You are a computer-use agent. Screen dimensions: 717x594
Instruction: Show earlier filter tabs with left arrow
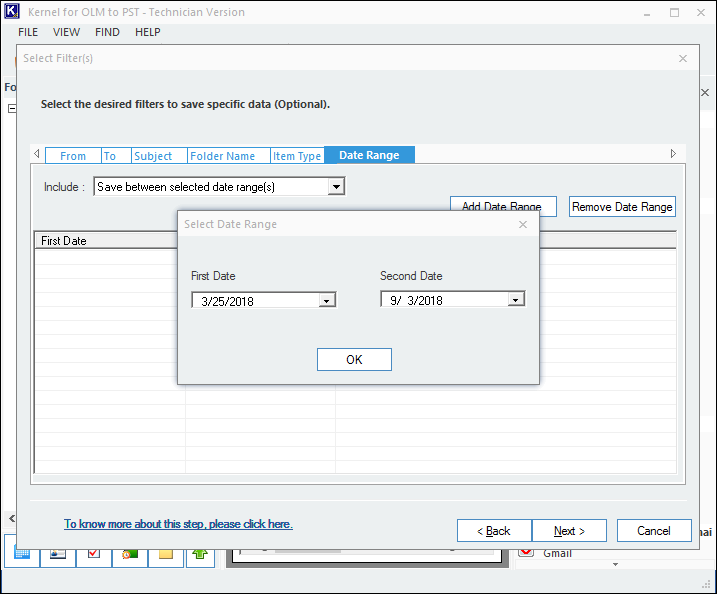[x=37, y=154]
